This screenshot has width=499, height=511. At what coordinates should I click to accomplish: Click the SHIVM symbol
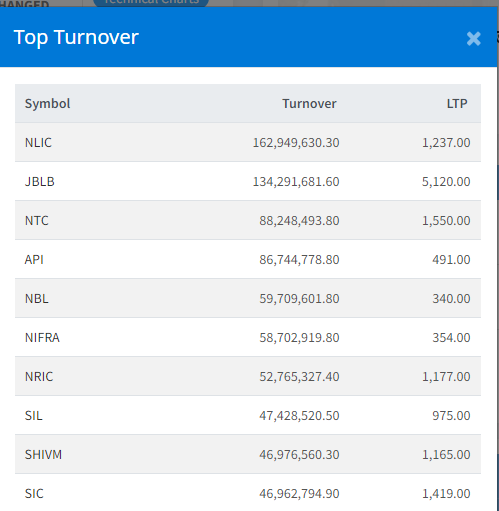43,455
